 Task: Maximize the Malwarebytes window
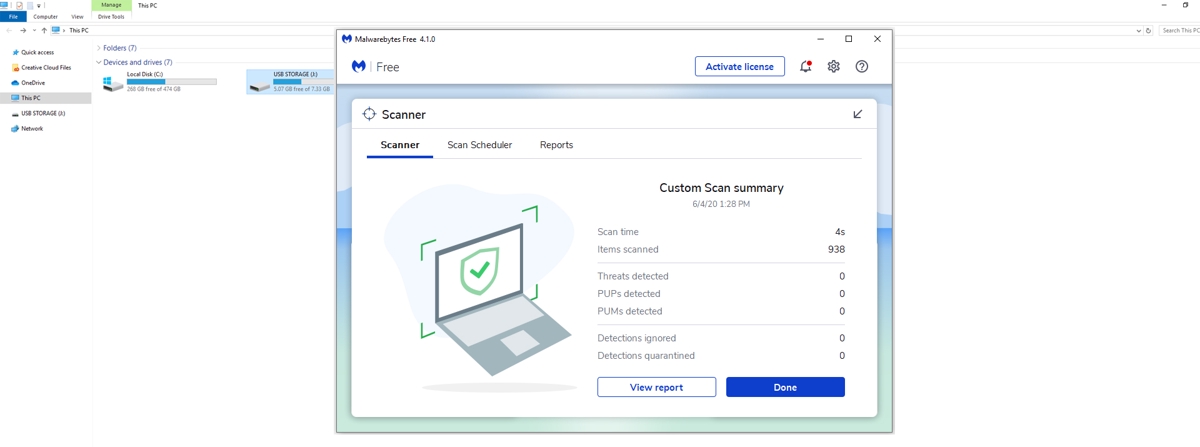tap(849, 39)
